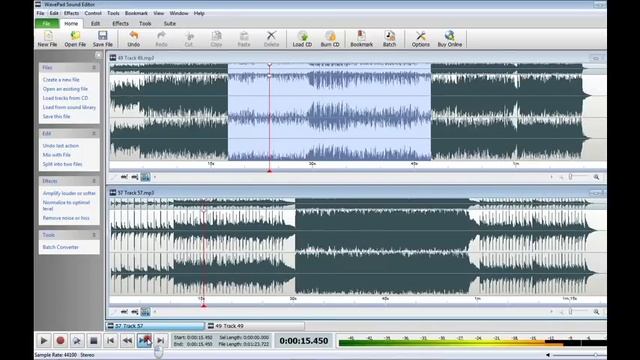Click the Mix with File link
The height and width of the screenshot is (360, 640).
click(x=56, y=155)
